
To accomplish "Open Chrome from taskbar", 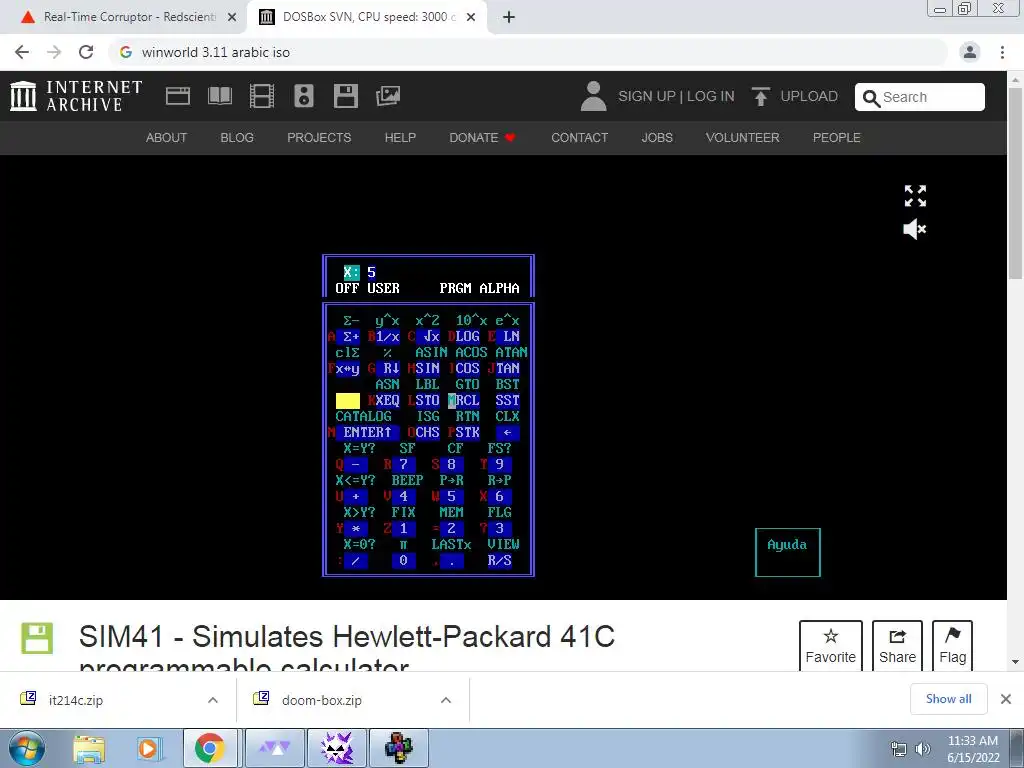I will coord(209,748).
